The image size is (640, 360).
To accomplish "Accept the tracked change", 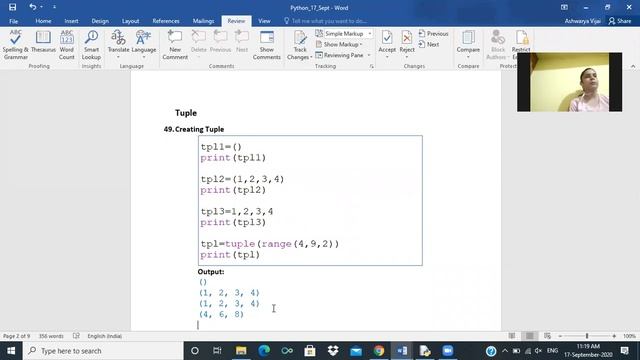I will tap(387, 44).
